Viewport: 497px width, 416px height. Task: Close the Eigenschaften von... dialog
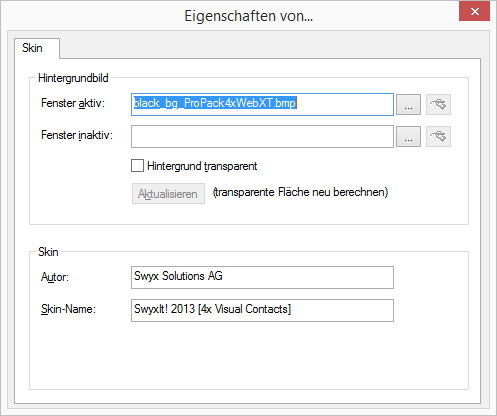point(474,12)
